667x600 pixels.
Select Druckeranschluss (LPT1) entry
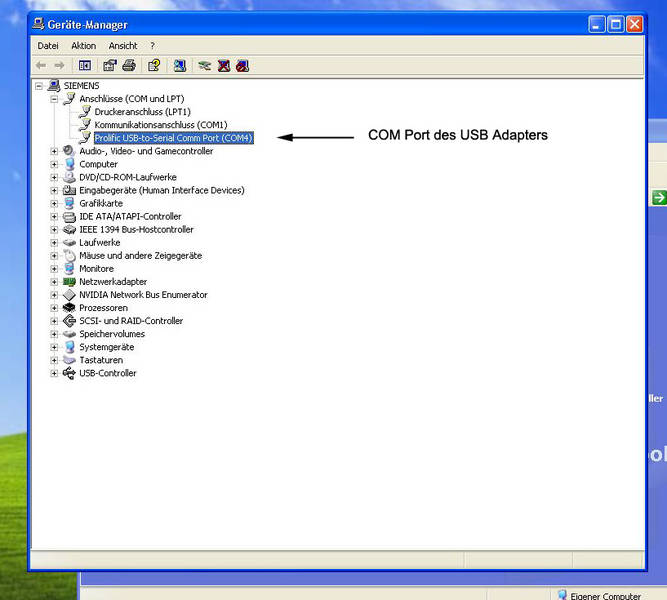tap(143, 112)
